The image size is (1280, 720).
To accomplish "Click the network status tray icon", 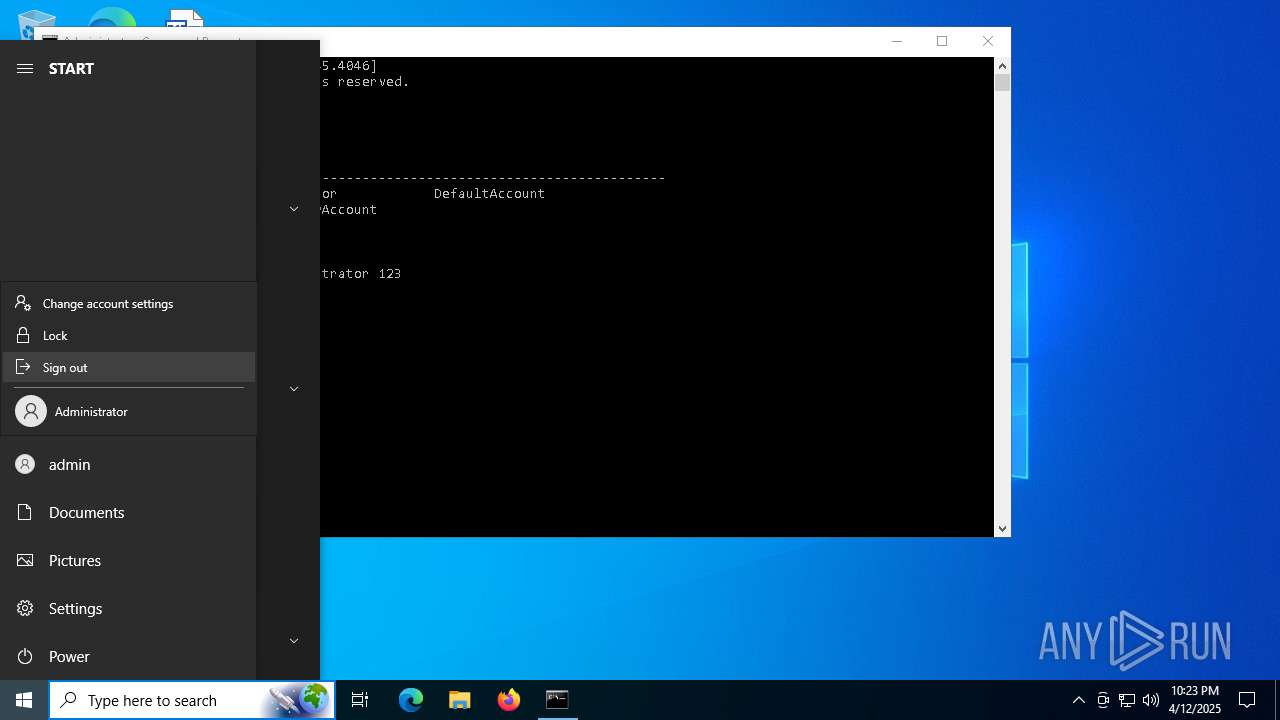I will point(1127,700).
